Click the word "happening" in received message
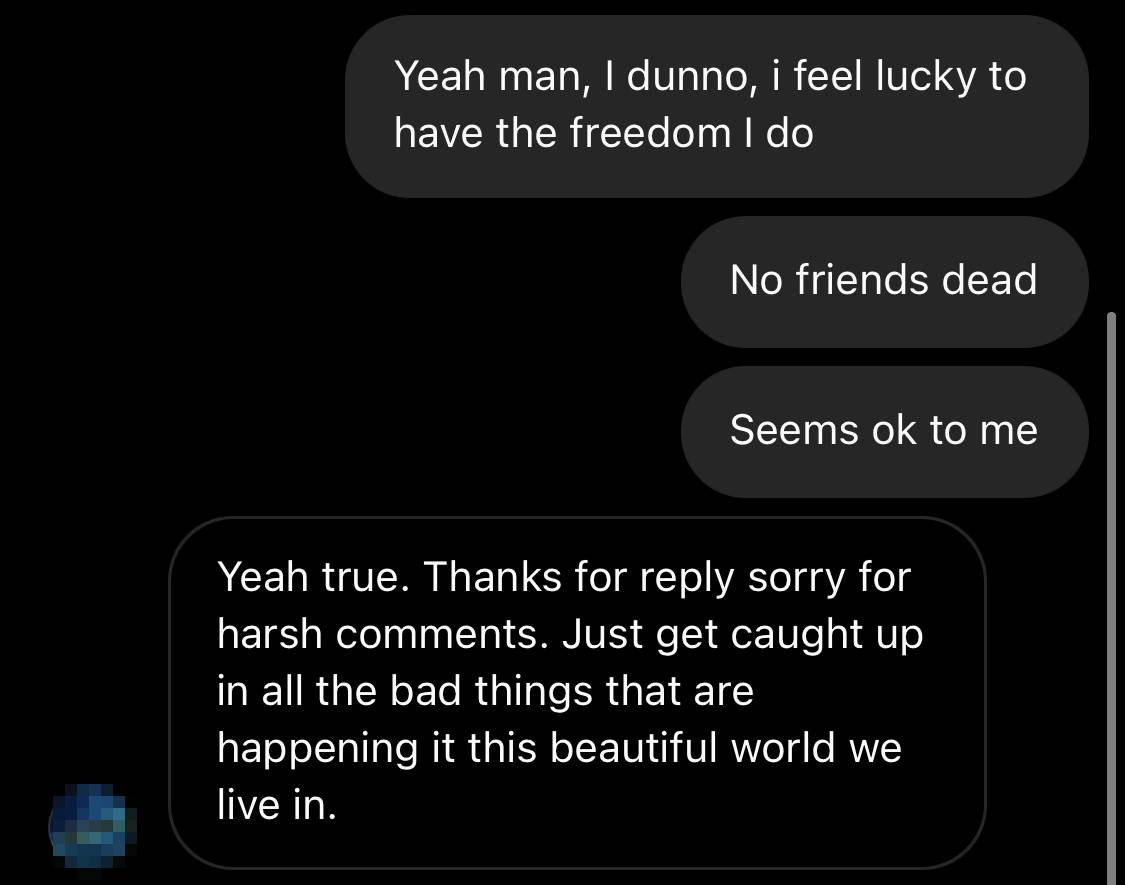Image resolution: width=1125 pixels, height=885 pixels. [x=317, y=750]
